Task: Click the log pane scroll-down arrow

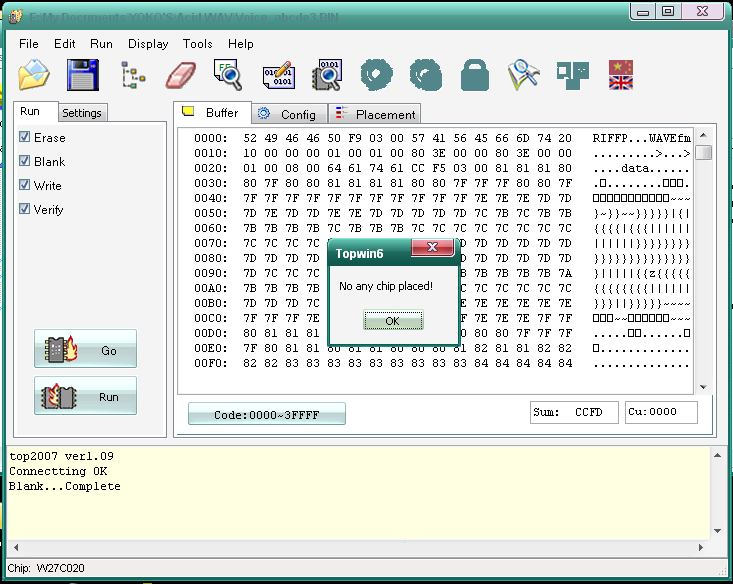Action: tap(718, 531)
